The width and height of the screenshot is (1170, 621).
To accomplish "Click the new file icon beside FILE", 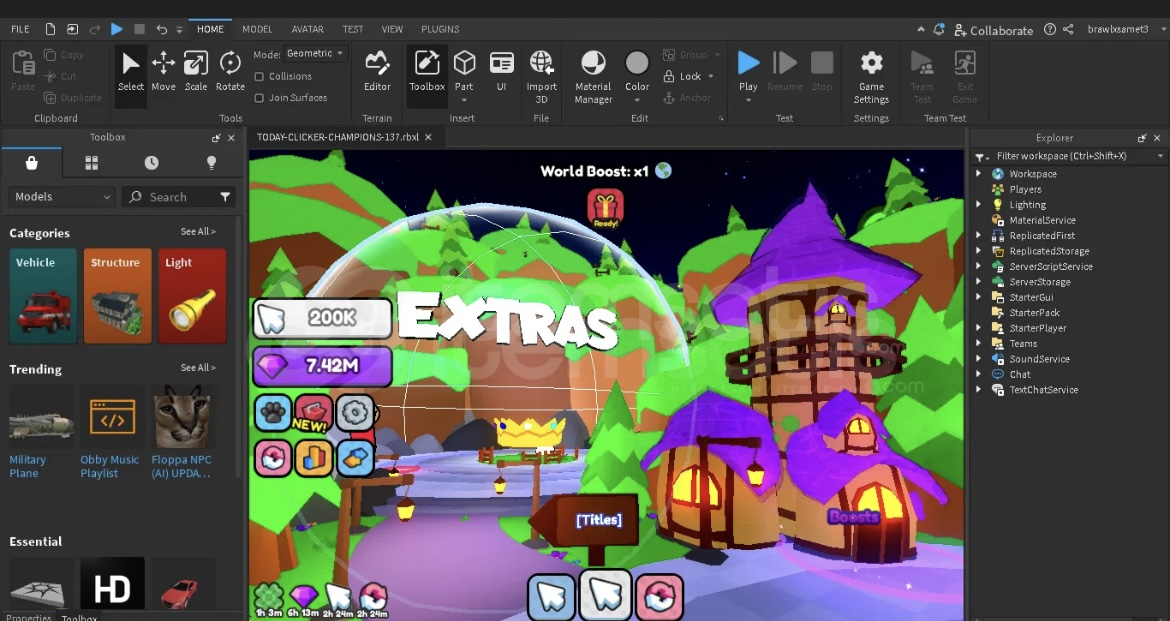I will pos(50,29).
